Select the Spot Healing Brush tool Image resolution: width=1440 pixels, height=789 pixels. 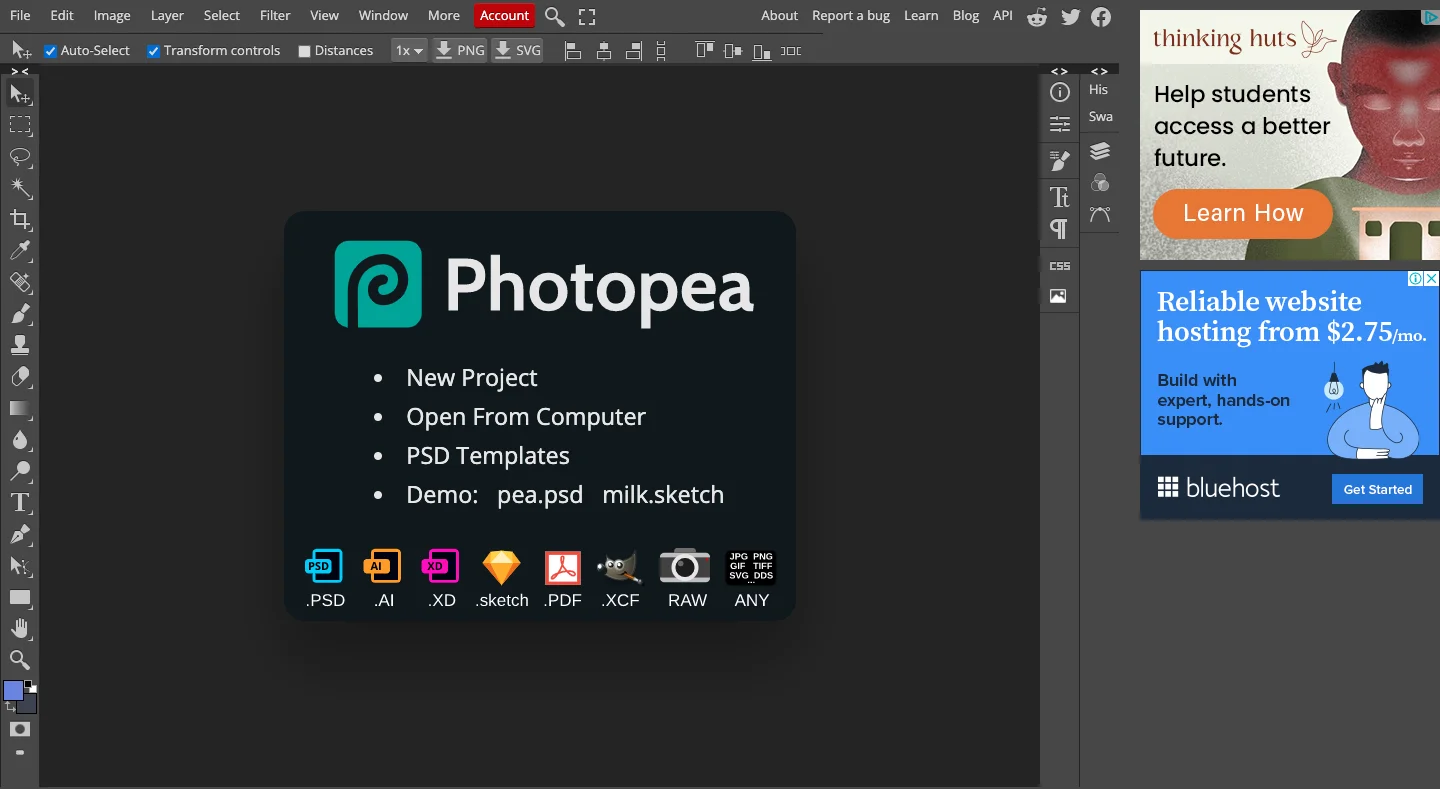click(x=19, y=283)
